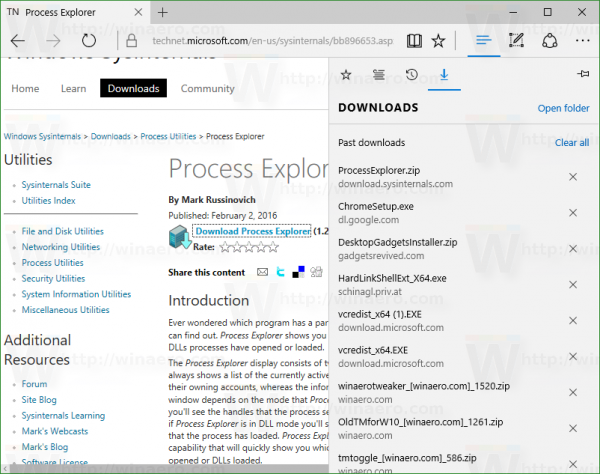Remove ChromeSetup.exe from downloads list
Screen dimensions: 600x474
[x=573, y=213]
